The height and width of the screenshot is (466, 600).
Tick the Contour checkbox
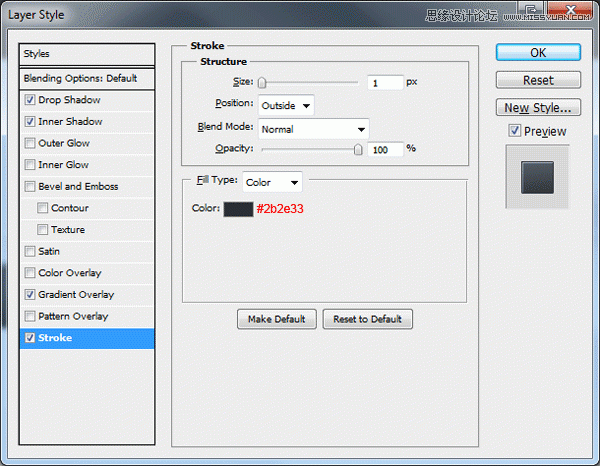point(42,208)
